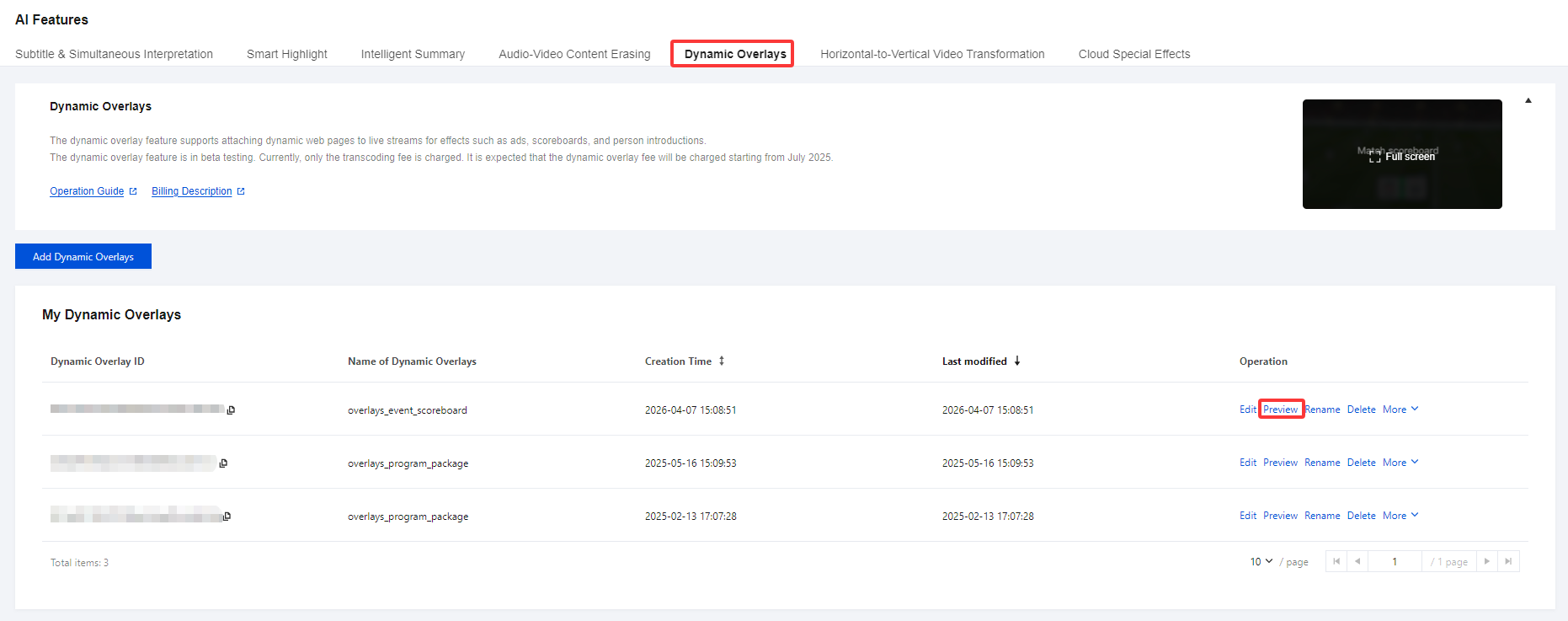
Task: Select overlays_program_package name in 2025-02-13 row
Action: click(408, 517)
